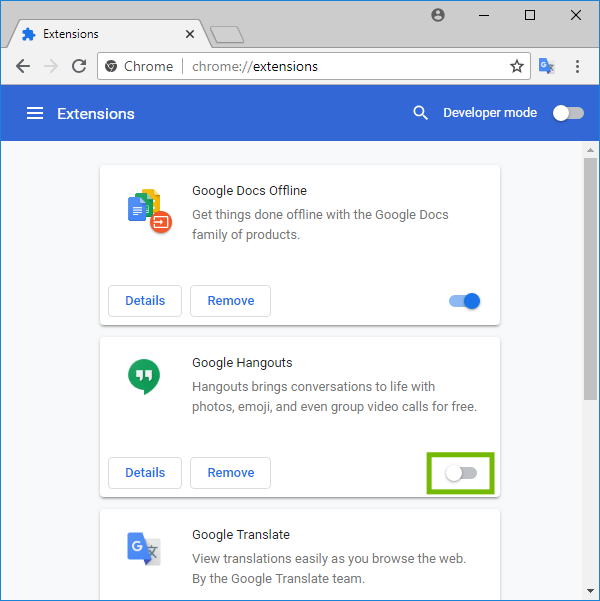Click the vertical scrollbar thumb
The width and height of the screenshot is (600, 601).
coord(590,279)
